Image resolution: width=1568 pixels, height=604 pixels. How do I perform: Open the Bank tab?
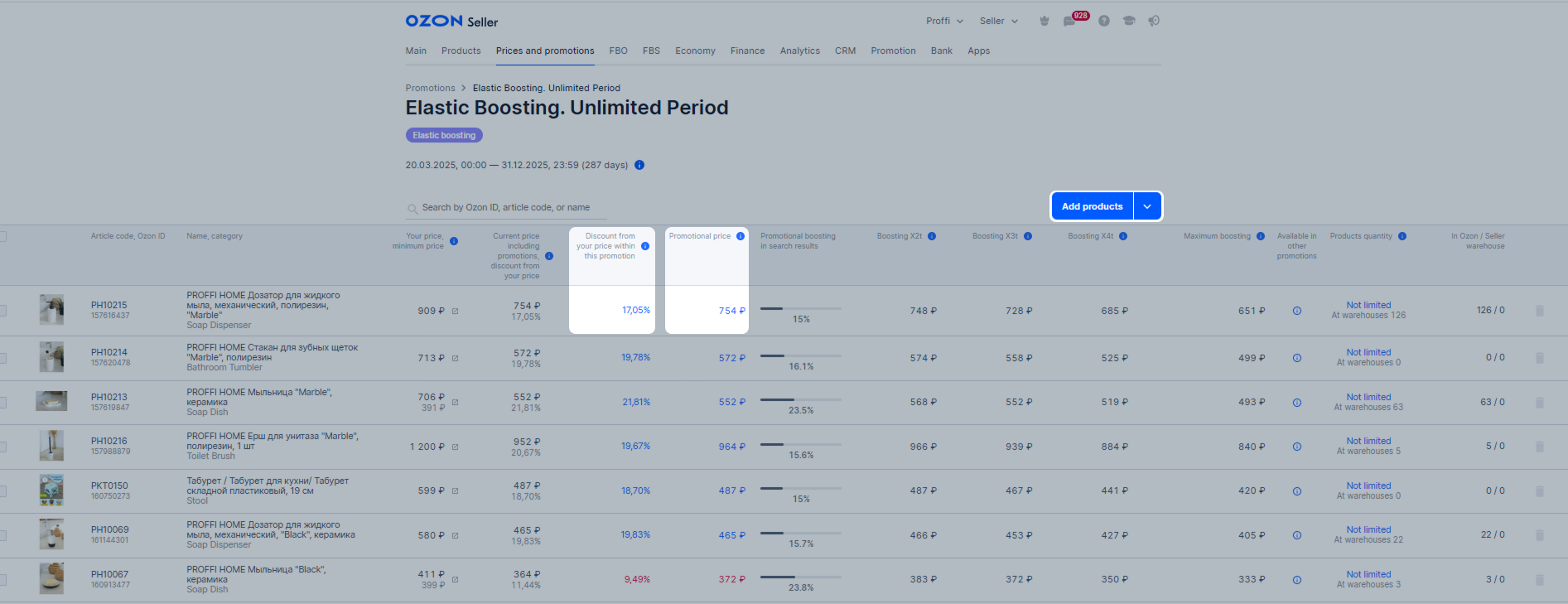click(942, 51)
